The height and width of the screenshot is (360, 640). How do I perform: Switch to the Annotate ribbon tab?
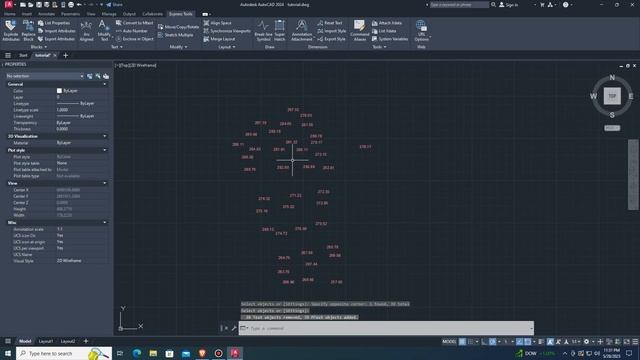click(x=46, y=14)
